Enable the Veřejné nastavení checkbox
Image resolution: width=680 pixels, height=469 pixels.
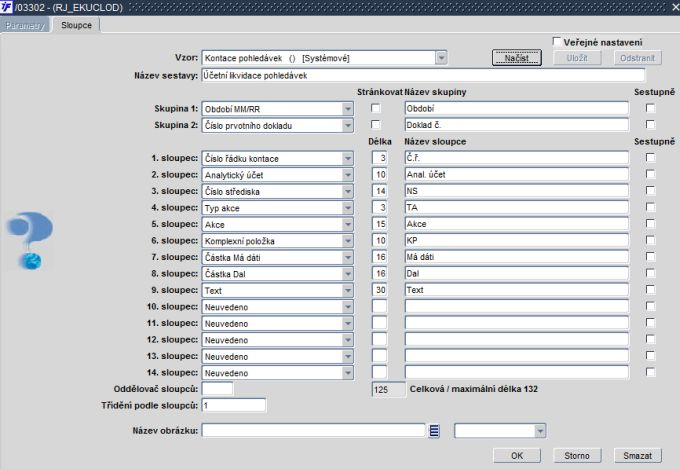point(557,42)
